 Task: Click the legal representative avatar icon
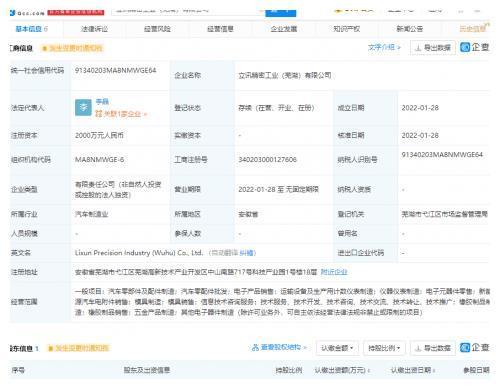pos(83,107)
